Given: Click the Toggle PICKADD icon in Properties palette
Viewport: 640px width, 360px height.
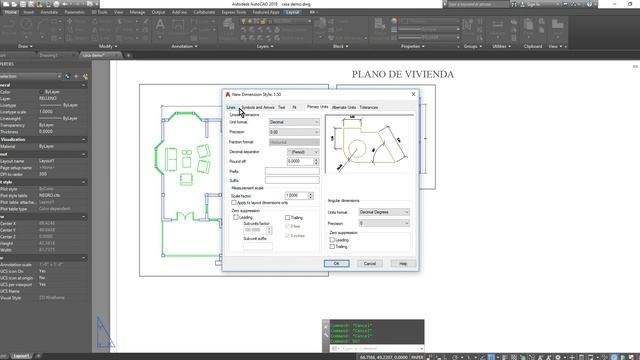Looking at the screenshot, I should point(67,76).
